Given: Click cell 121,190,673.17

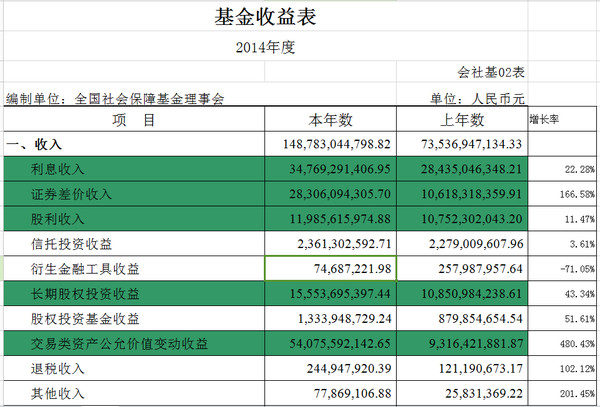Looking at the screenshot, I should click(462, 368).
